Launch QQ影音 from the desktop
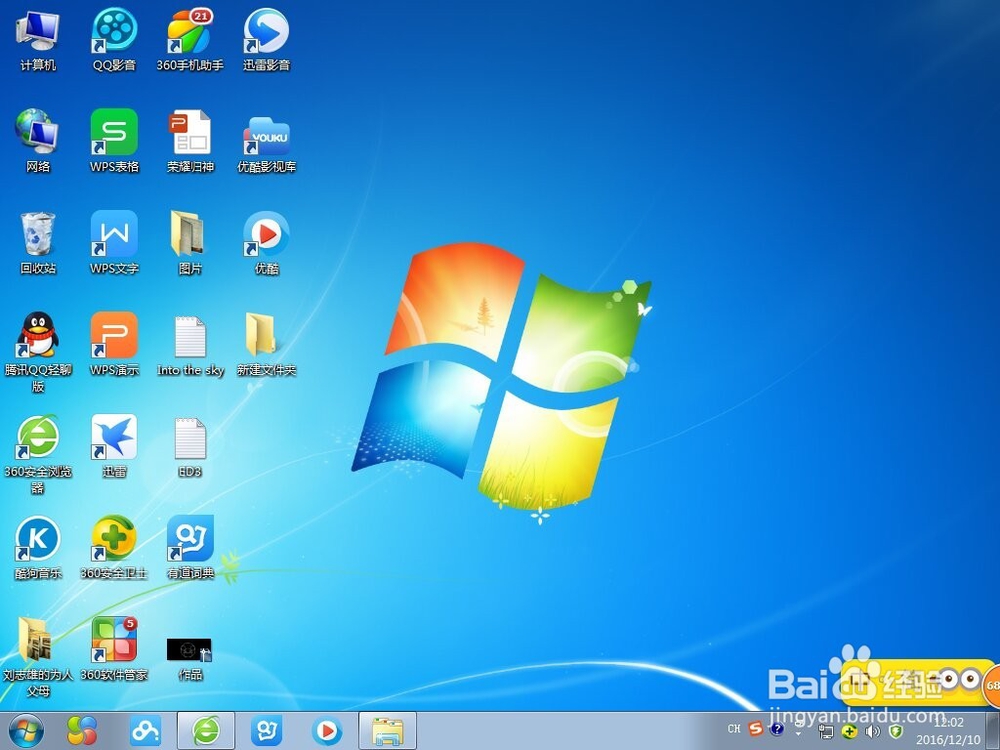This screenshot has width=1000, height=750. [x=114, y=40]
